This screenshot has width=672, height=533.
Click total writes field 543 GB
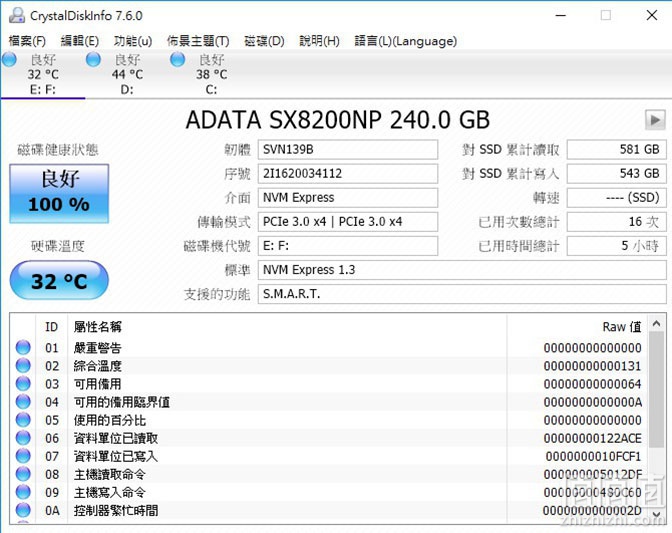click(x=617, y=174)
